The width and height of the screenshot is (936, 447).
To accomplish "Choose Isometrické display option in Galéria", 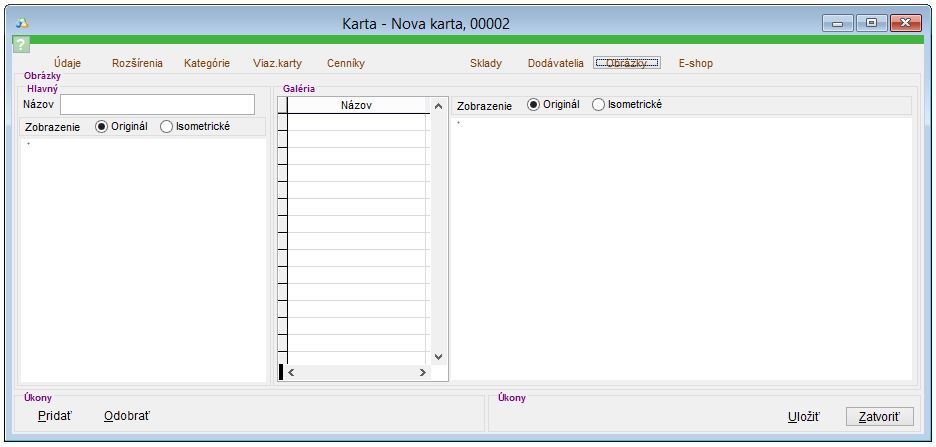I will [x=599, y=105].
